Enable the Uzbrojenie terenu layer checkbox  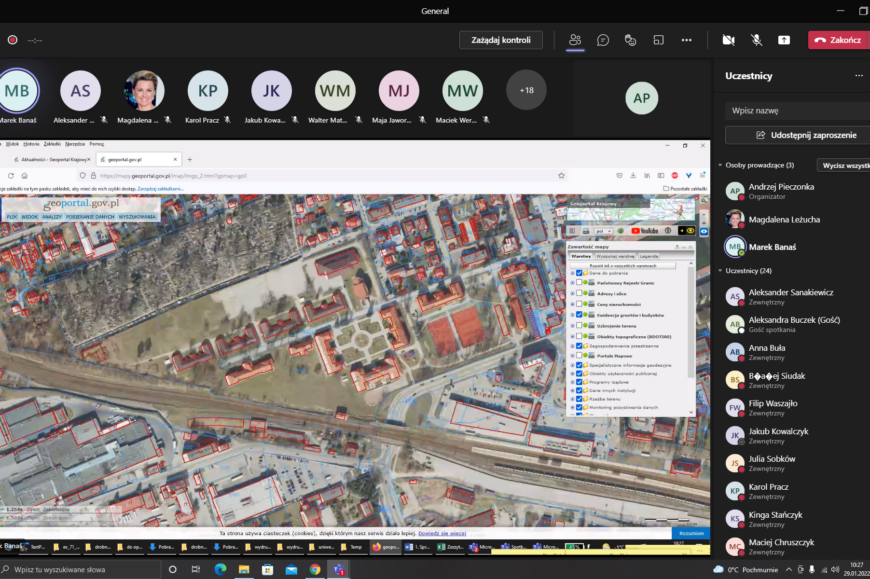tap(579, 326)
